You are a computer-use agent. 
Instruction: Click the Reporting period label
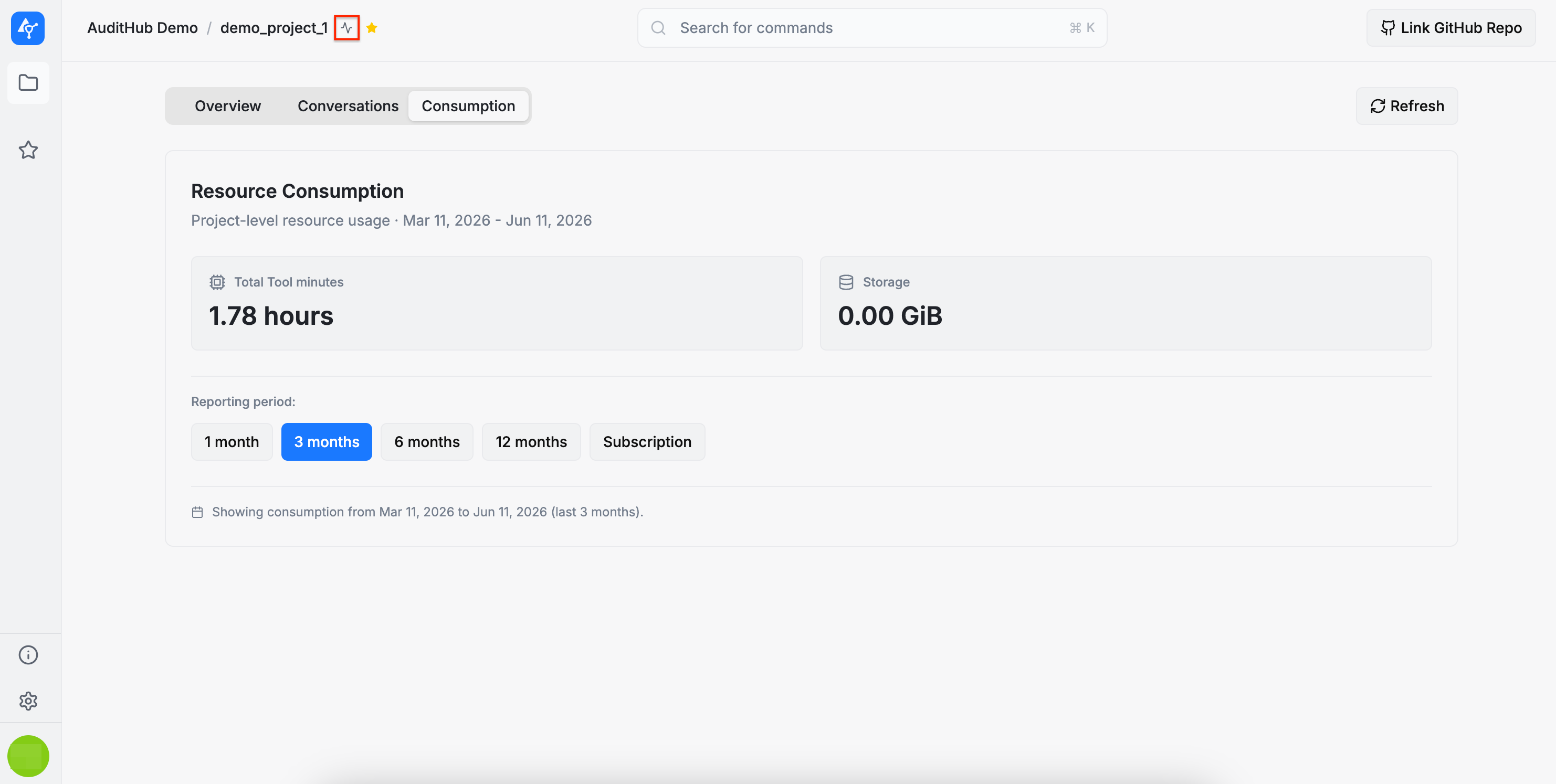click(x=243, y=401)
